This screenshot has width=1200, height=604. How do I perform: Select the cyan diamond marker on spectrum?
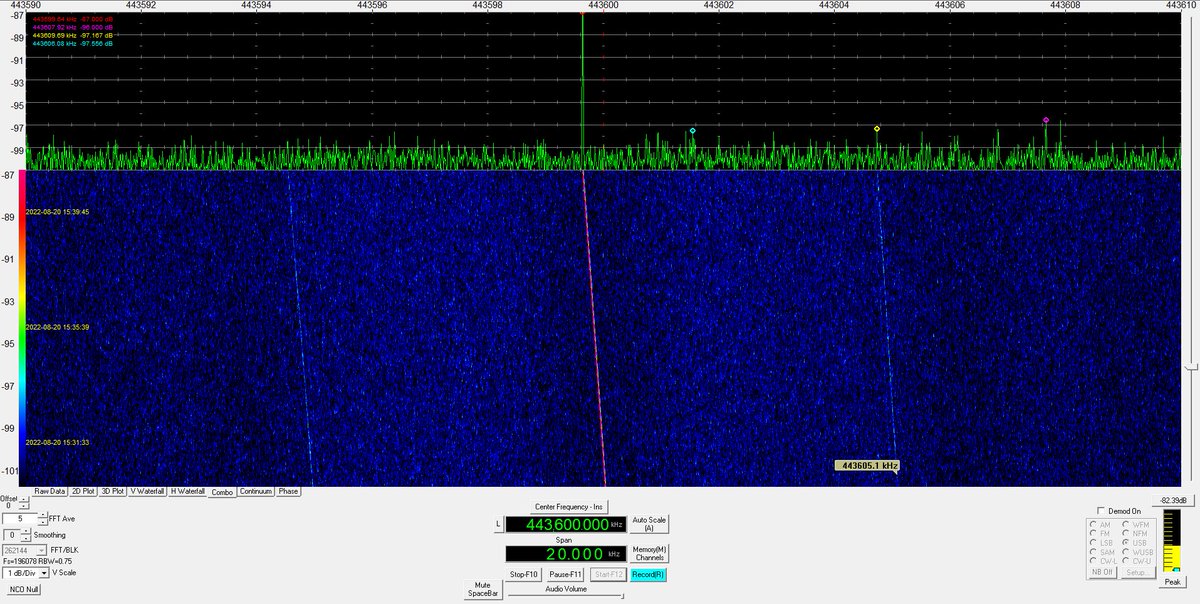coord(692,130)
